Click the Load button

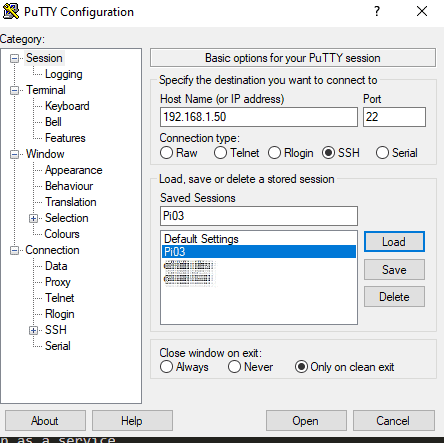[394, 242]
